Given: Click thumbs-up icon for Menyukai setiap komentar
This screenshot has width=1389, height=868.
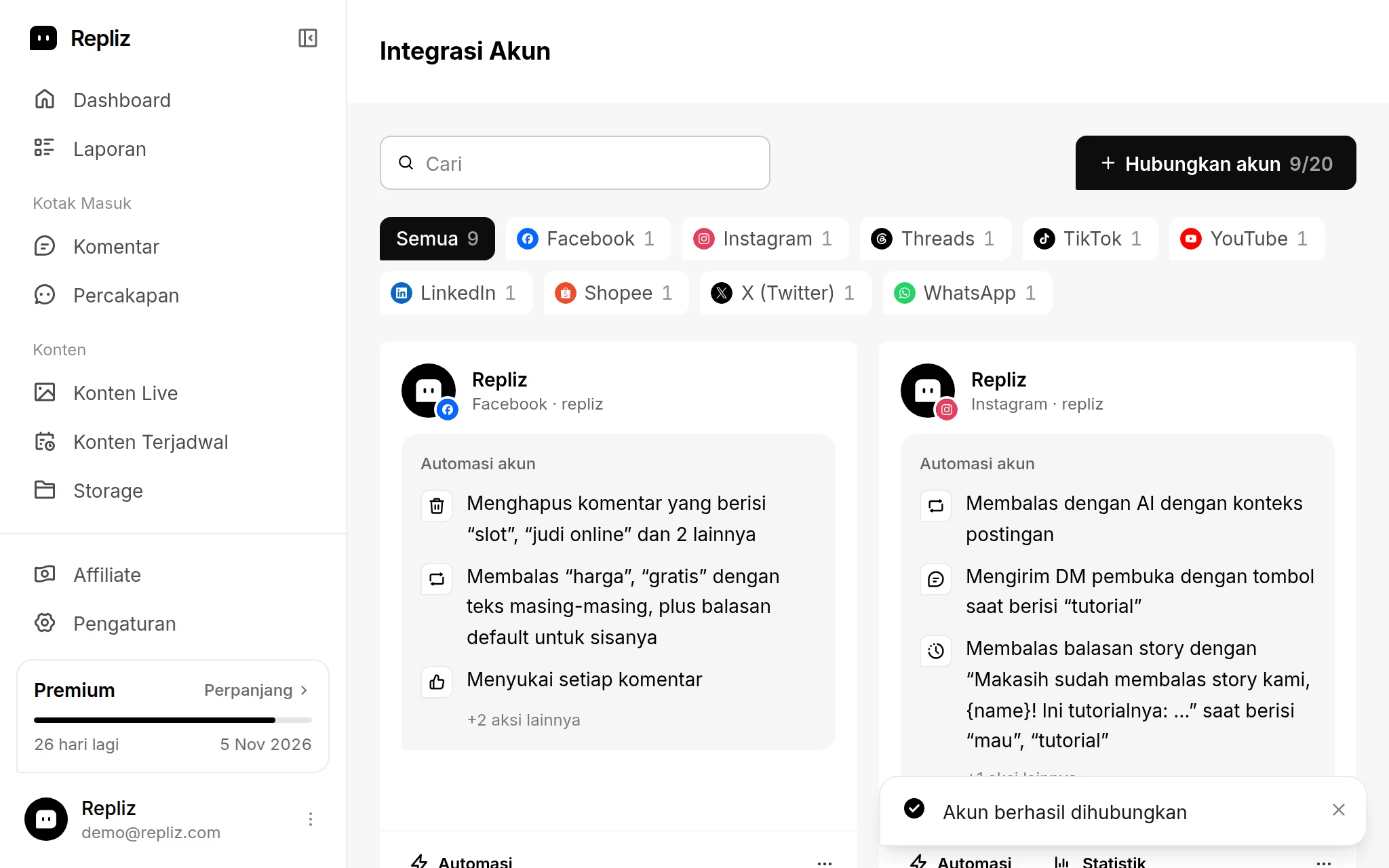Looking at the screenshot, I should [437, 682].
